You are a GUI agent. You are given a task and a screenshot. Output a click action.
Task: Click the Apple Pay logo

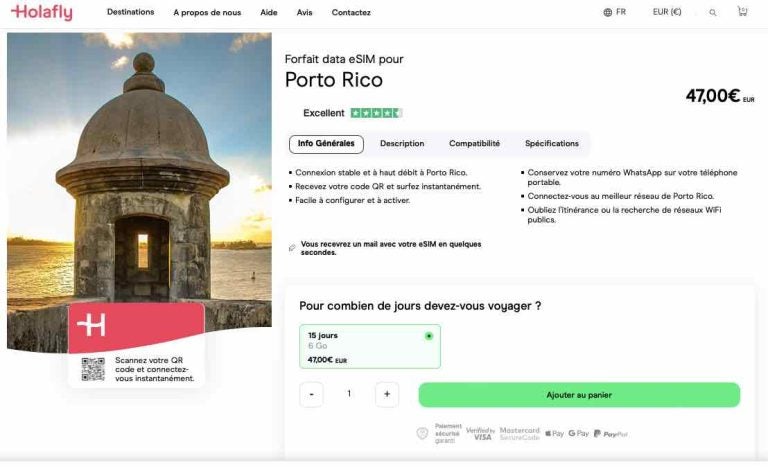pos(554,434)
